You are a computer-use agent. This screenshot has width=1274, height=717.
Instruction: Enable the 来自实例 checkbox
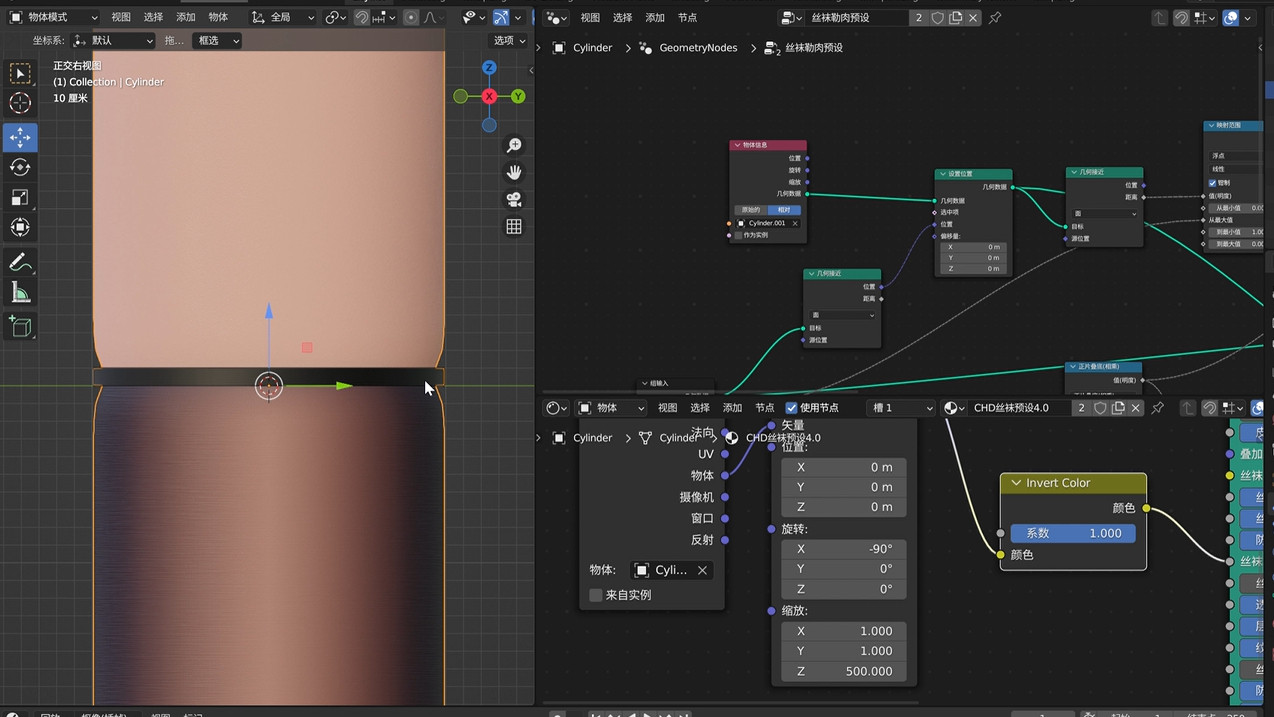(x=596, y=595)
